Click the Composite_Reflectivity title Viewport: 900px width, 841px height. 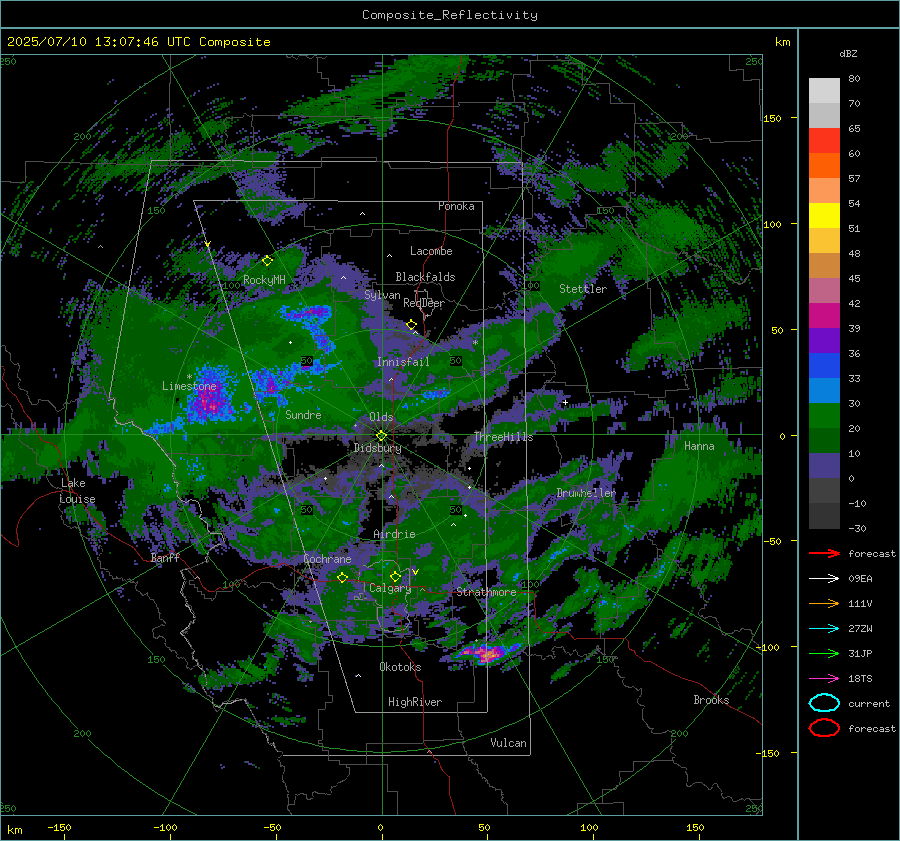[x=450, y=15]
